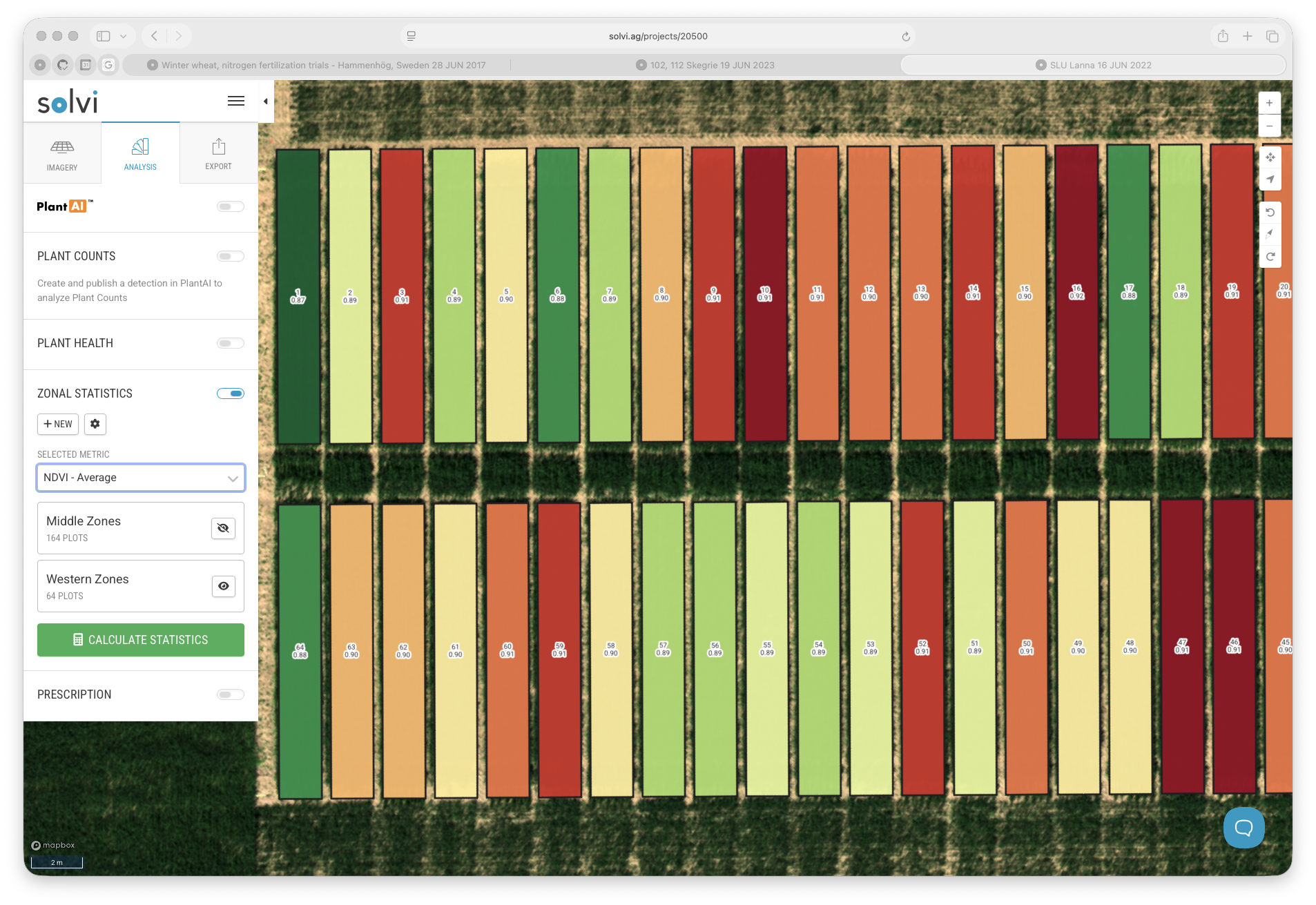Click the Safari share icon

[x=1223, y=36]
